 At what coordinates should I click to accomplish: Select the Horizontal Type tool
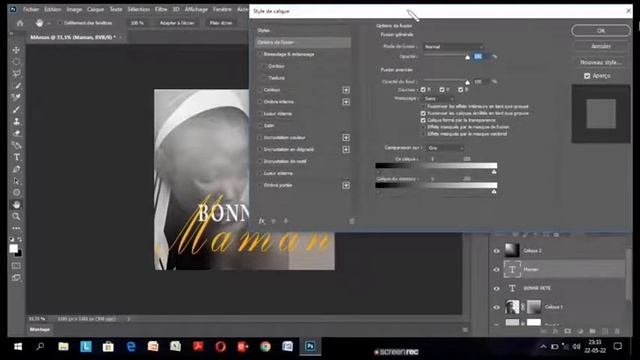pos(16,157)
